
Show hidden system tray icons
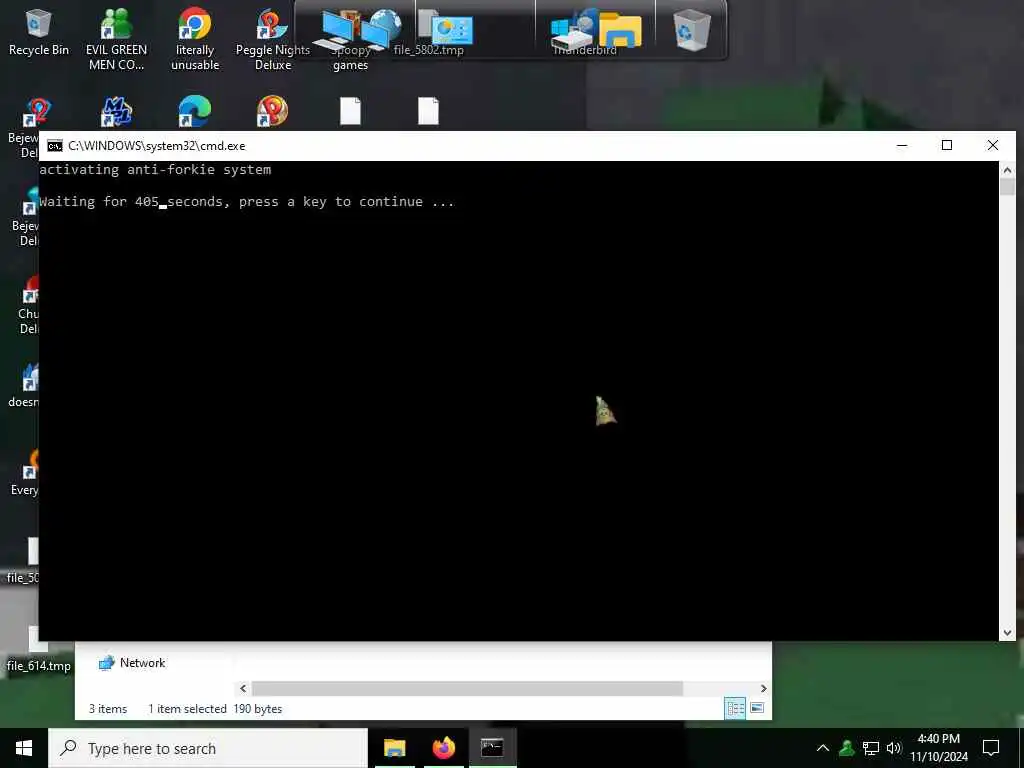(823, 748)
